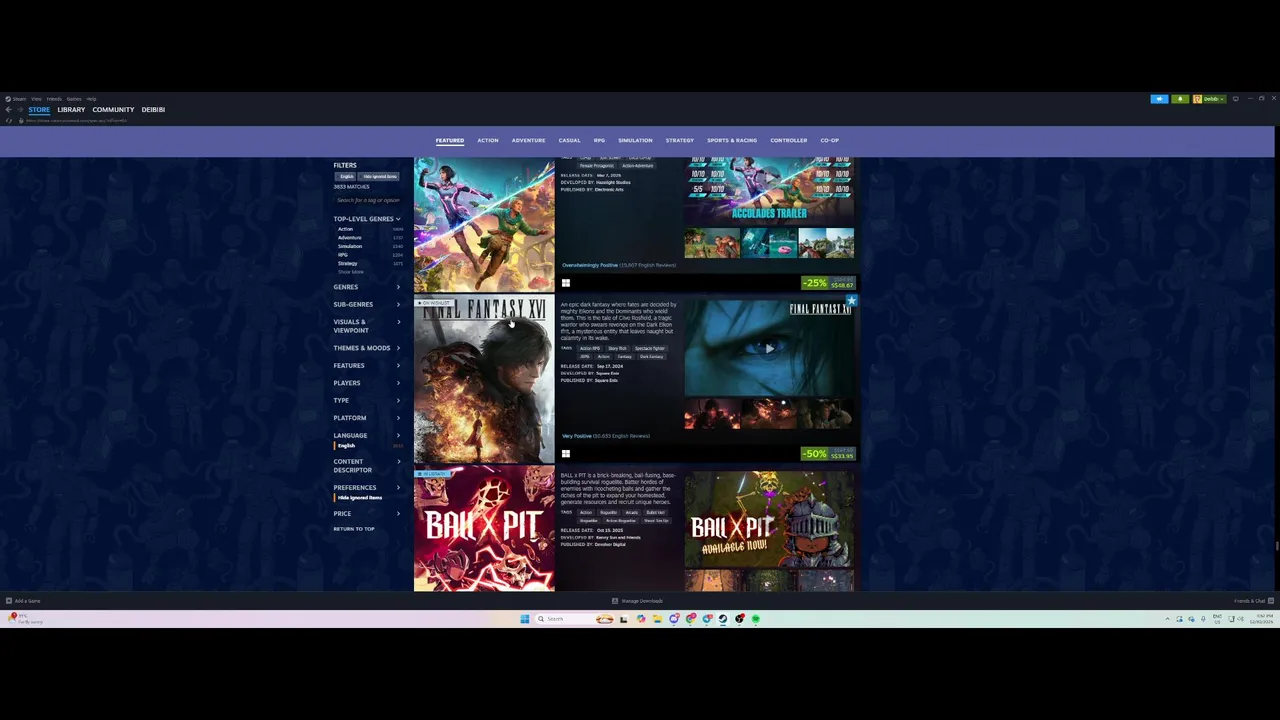
Task: Switch to the STORE tab
Action: [39, 110]
